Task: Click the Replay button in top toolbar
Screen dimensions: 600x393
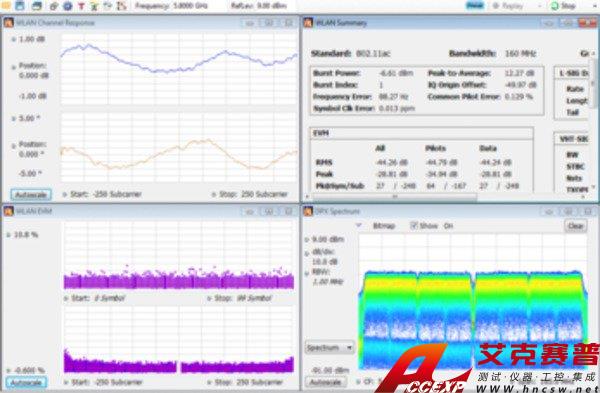Action: pyautogui.click(x=508, y=6)
